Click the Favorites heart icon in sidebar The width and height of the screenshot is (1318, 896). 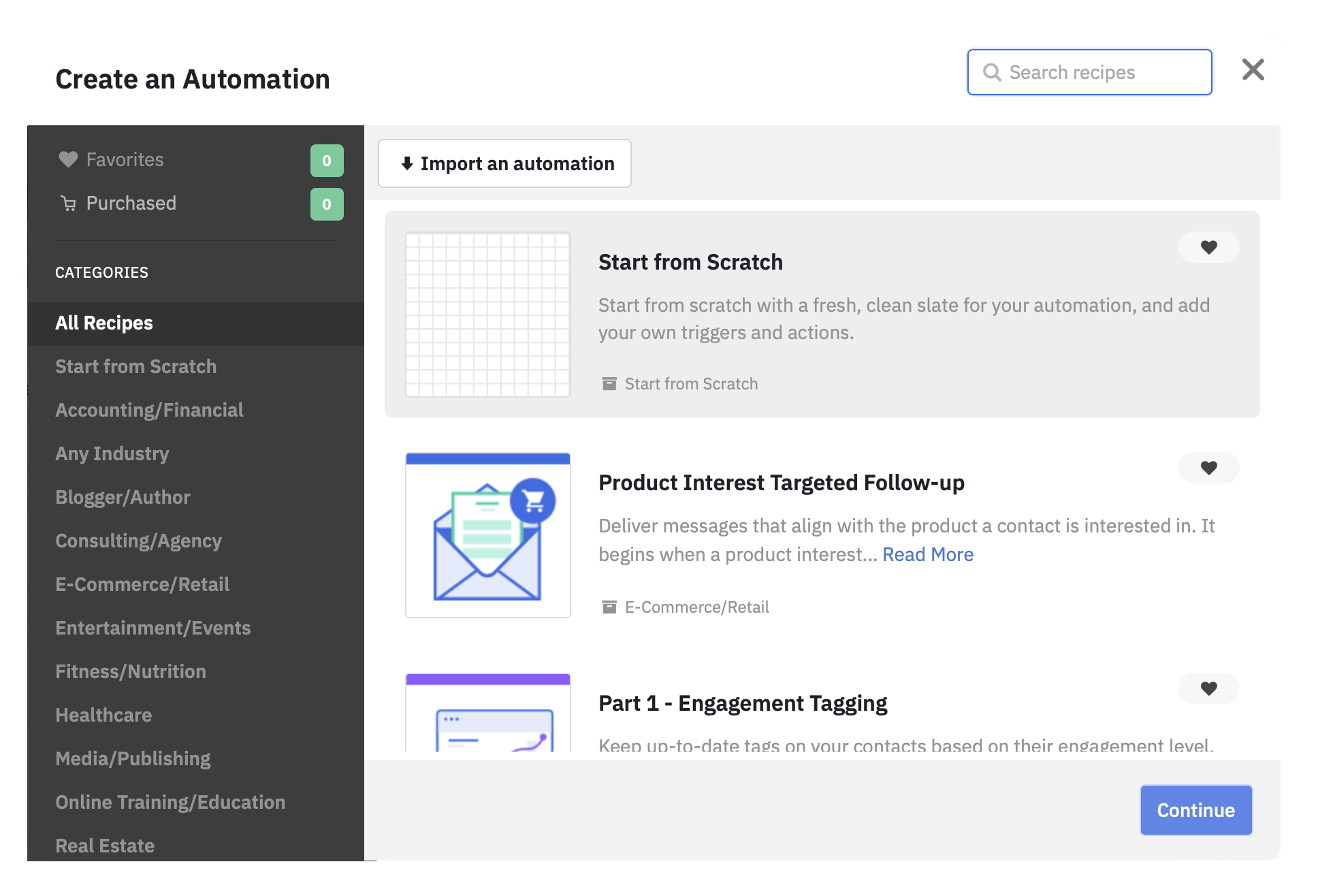pyautogui.click(x=68, y=159)
